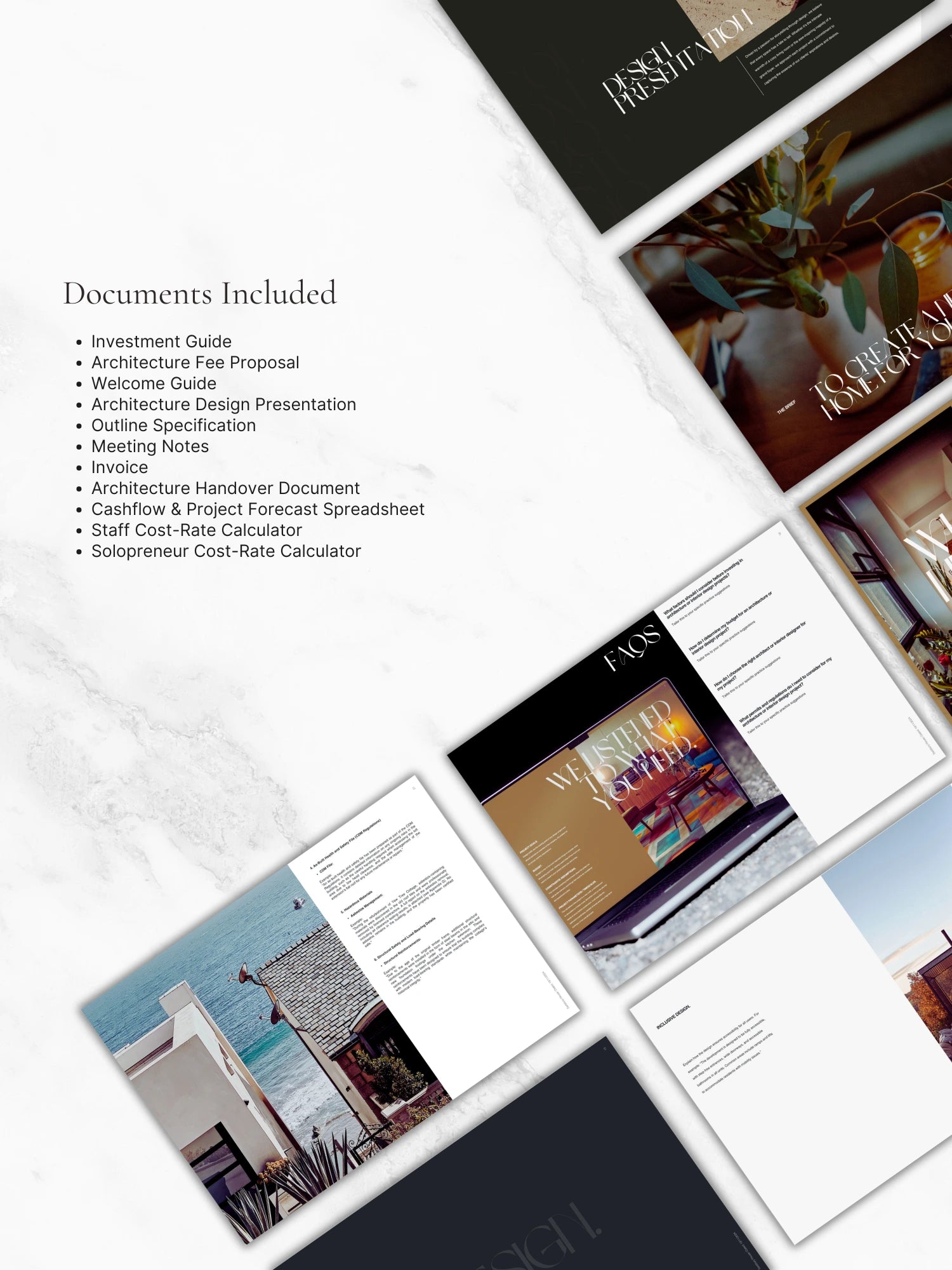Select "Architecture Handover Document" entry
This screenshot has height=1270, width=952.
click(x=225, y=488)
